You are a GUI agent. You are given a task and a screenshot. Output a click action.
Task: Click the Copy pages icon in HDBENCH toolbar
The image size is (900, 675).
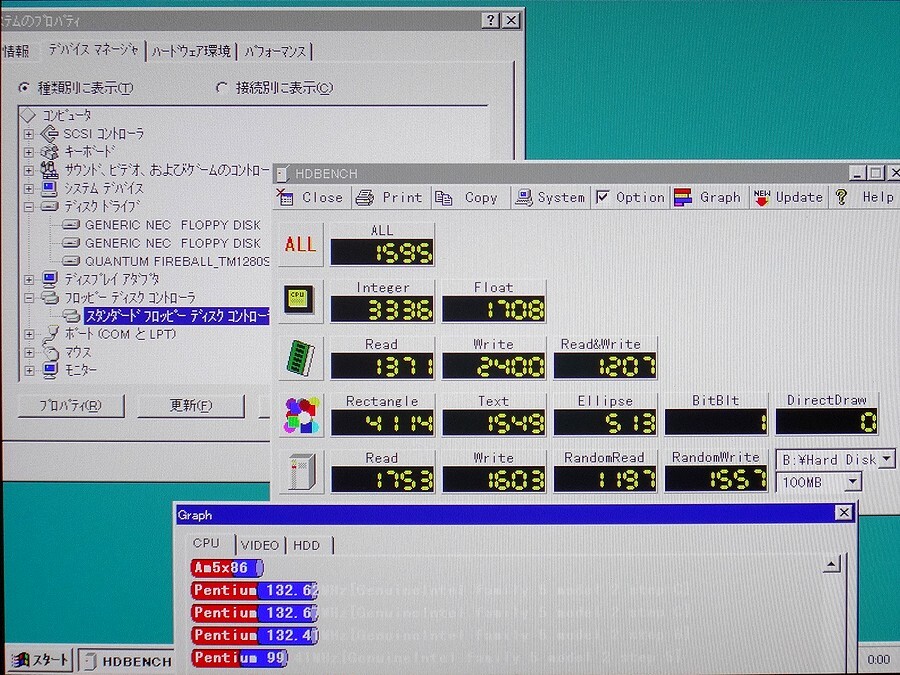(443, 198)
